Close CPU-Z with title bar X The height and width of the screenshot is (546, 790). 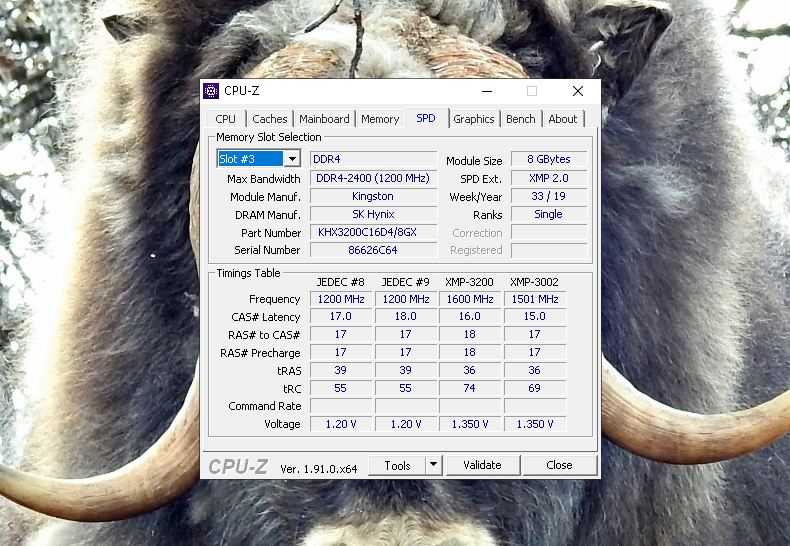point(578,91)
